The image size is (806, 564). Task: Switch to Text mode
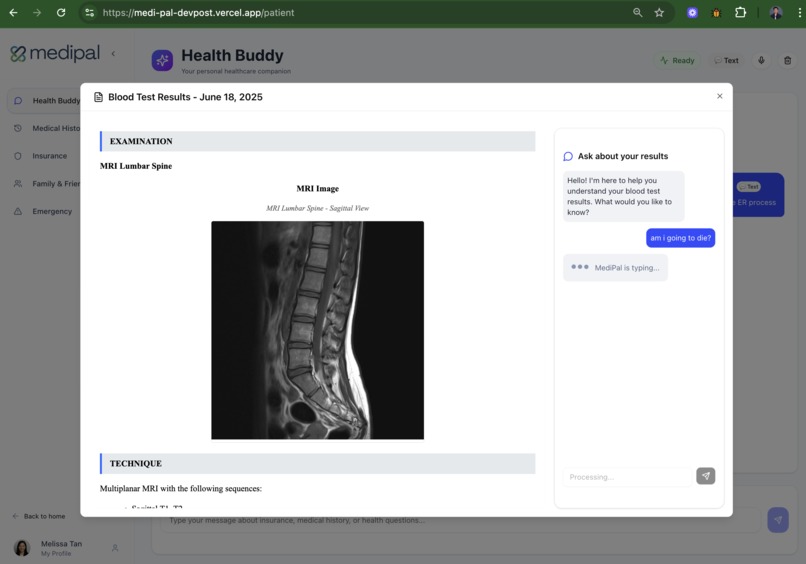click(x=726, y=61)
